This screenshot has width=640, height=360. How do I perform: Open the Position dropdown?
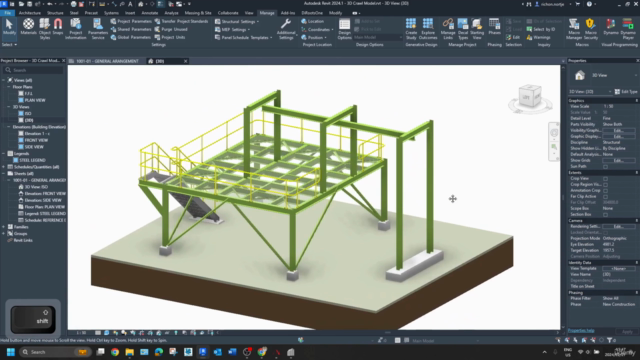pyautogui.click(x=314, y=38)
